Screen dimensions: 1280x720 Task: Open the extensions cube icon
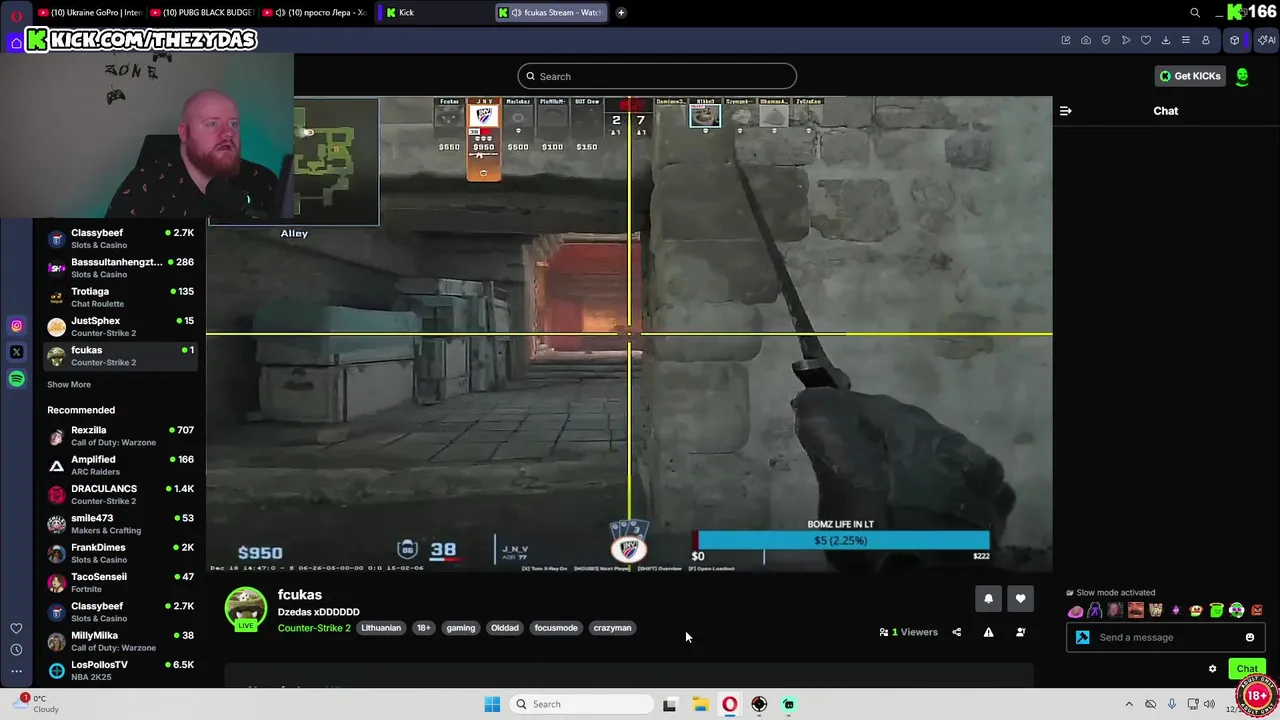click(1235, 40)
